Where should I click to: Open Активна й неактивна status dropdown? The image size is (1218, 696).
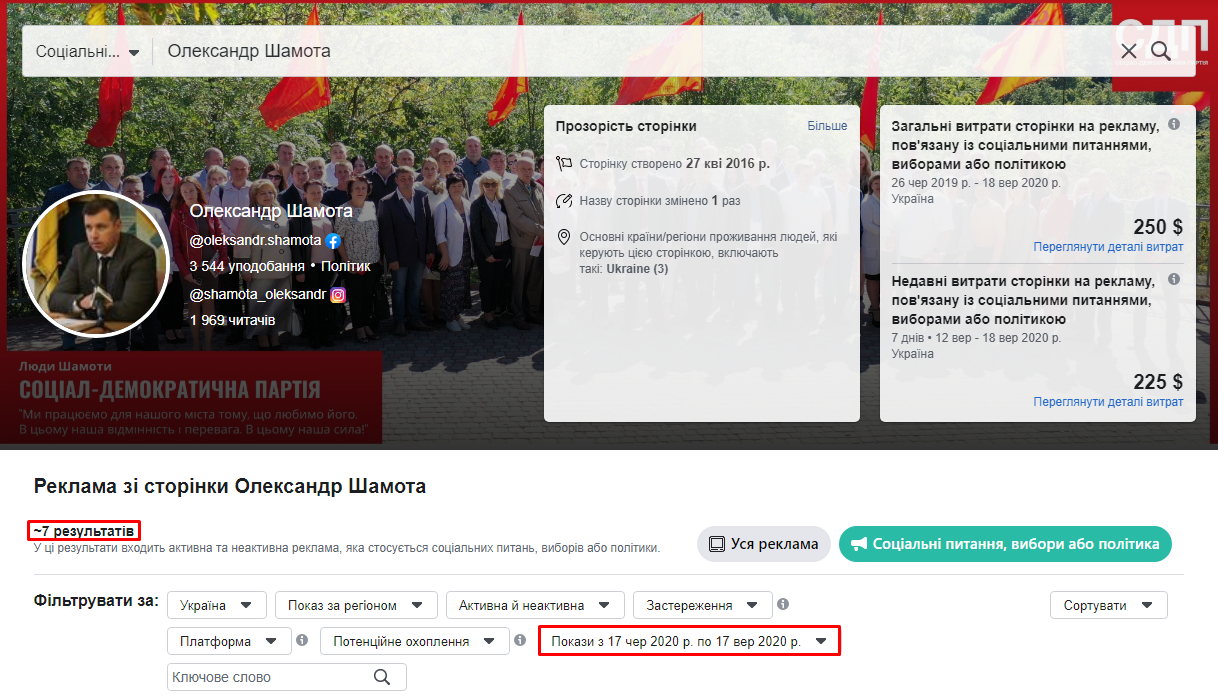pyautogui.click(x=535, y=605)
